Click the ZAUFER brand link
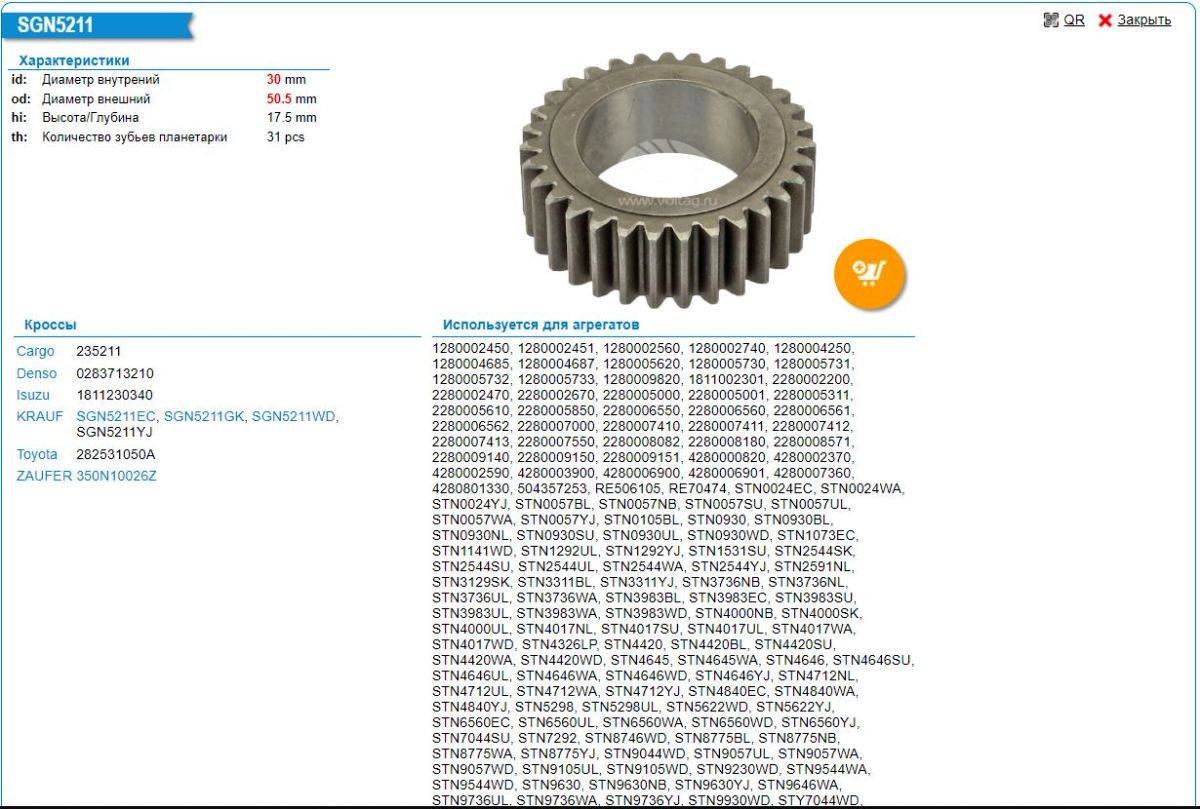This screenshot has height=809, width=1200. [x=44, y=476]
